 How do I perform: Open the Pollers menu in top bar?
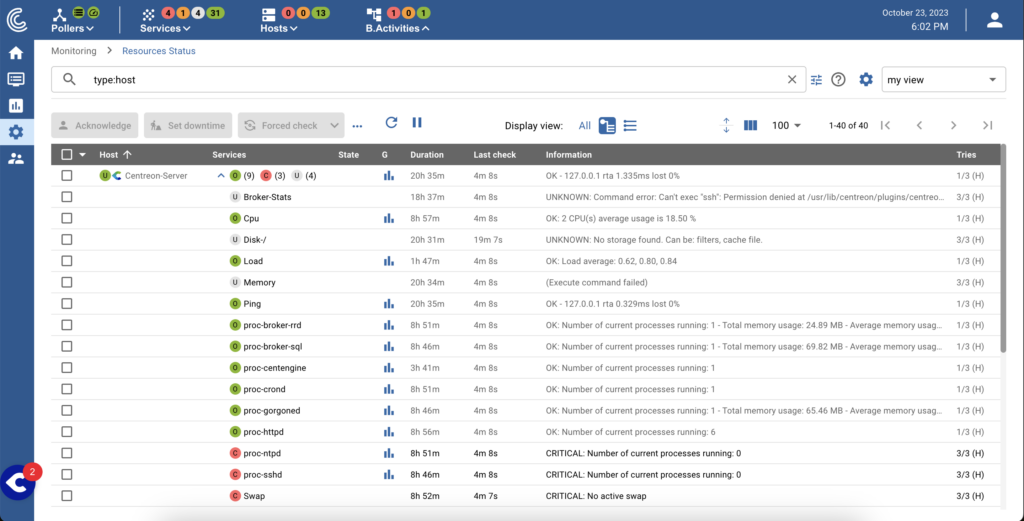tap(72, 28)
